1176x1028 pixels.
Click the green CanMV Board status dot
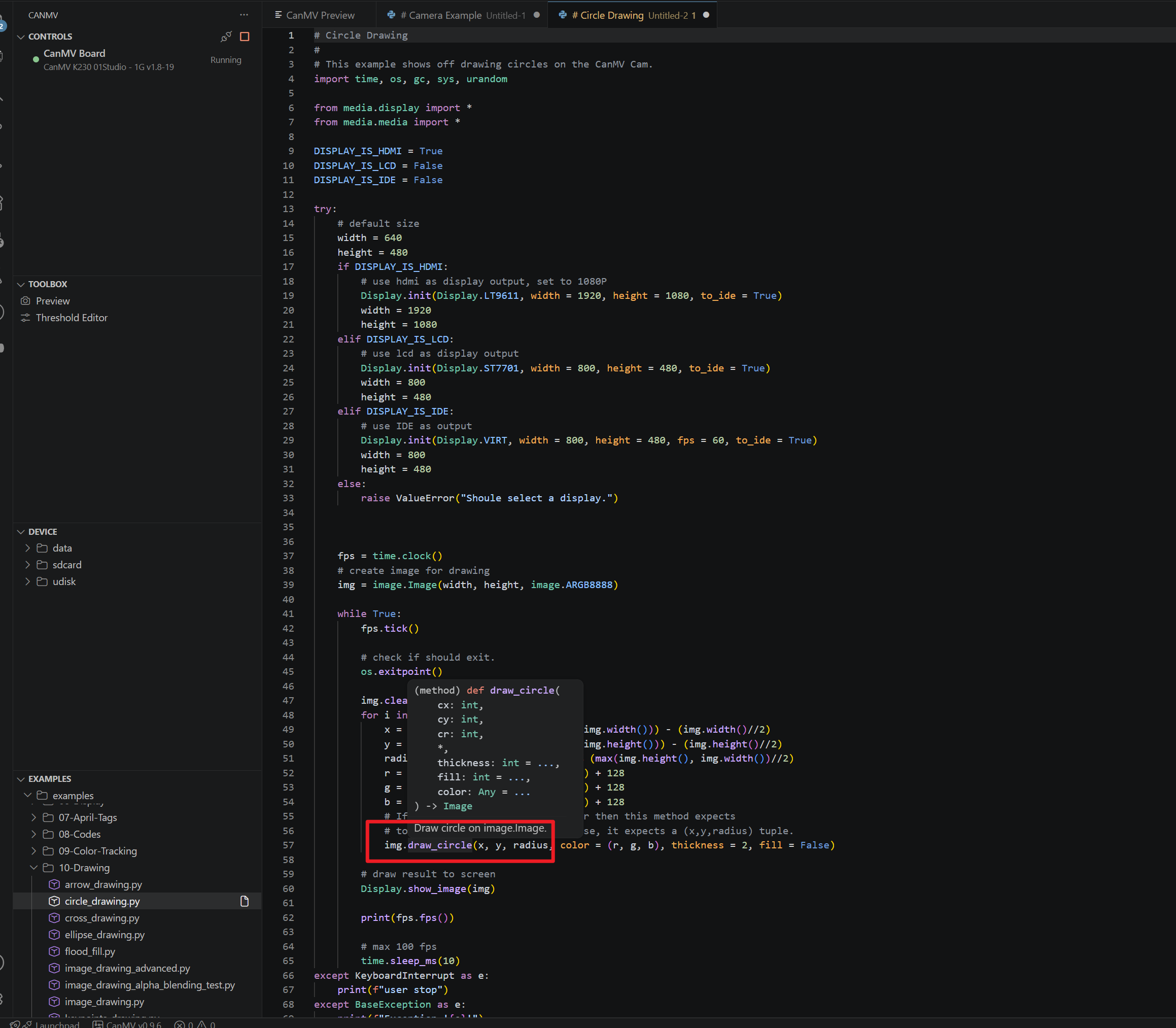pos(36,59)
